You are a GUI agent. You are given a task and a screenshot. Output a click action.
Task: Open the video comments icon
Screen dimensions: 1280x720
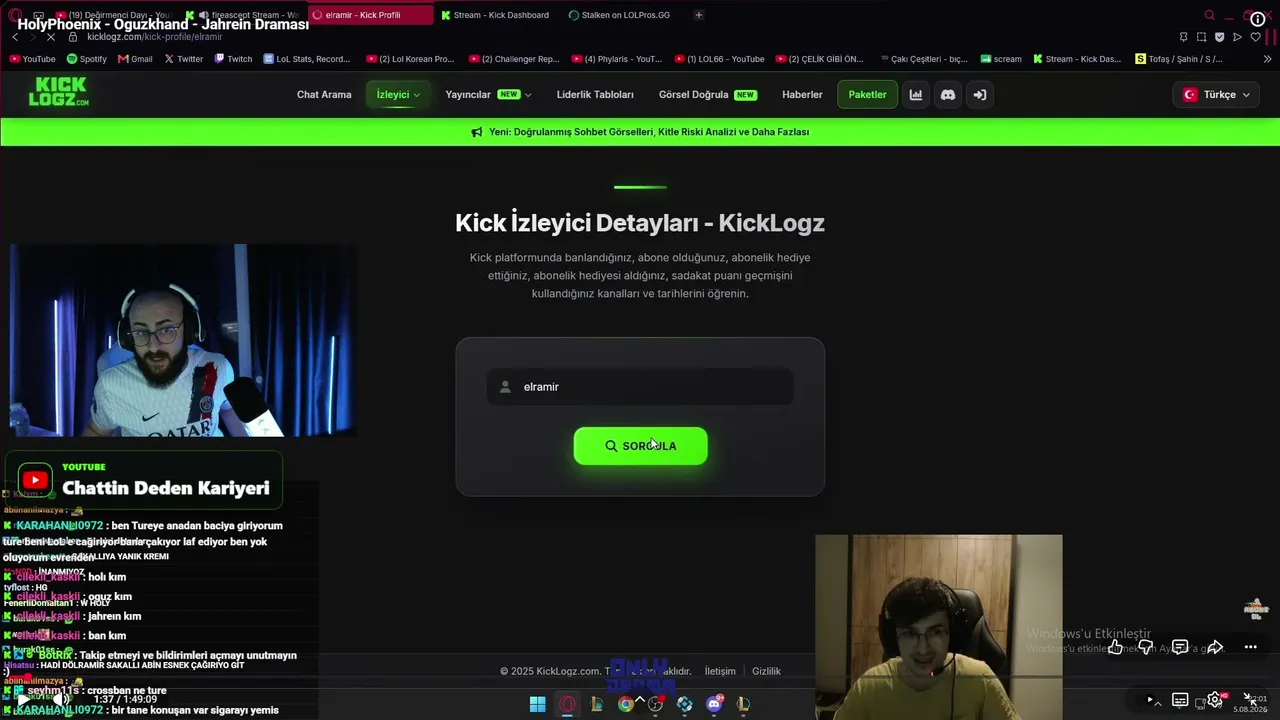pos(1180,647)
